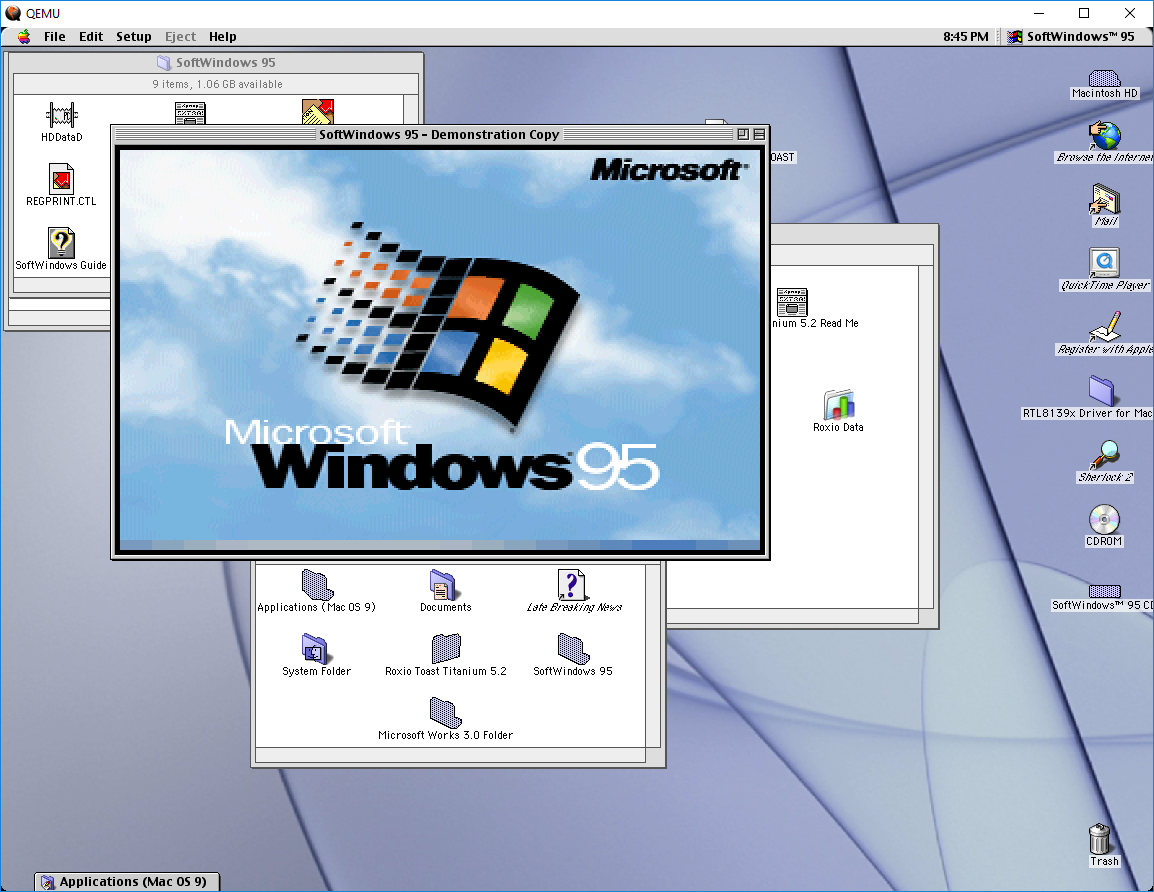Open the Setup menu

click(134, 37)
